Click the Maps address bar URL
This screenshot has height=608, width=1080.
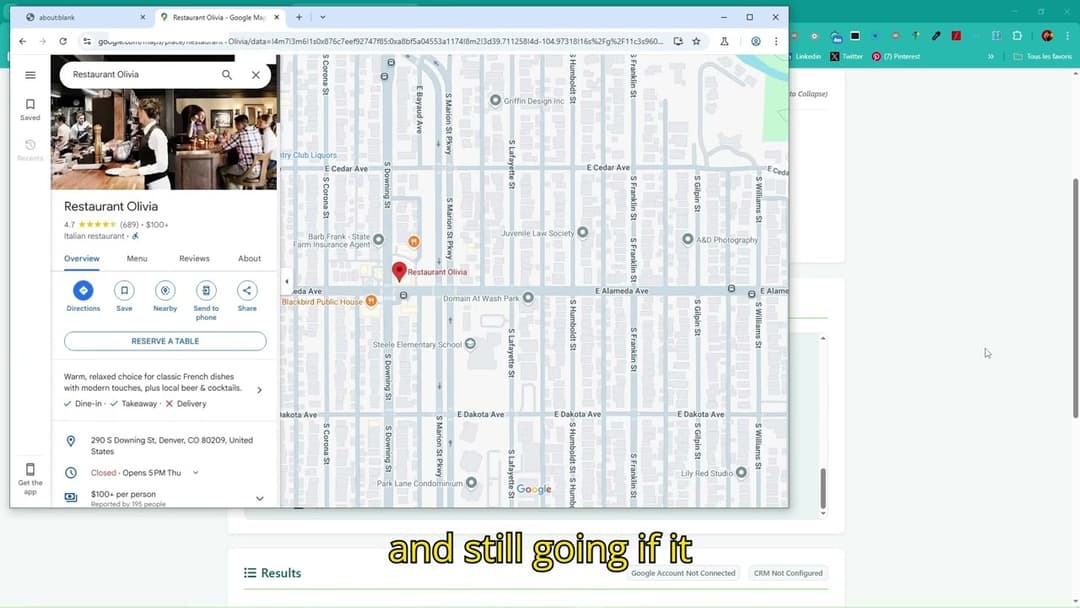coord(380,41)
